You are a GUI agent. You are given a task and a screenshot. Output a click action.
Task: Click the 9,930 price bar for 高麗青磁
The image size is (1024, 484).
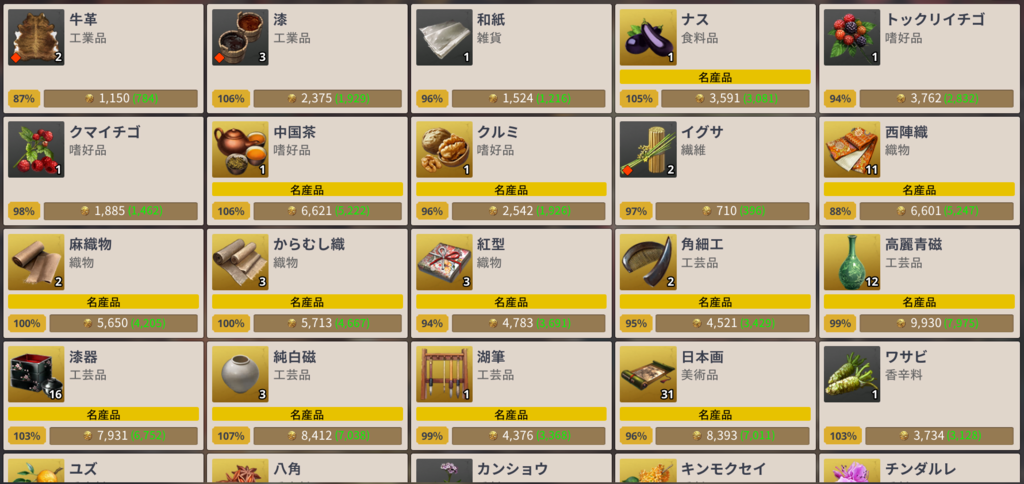tap(936, 323)
